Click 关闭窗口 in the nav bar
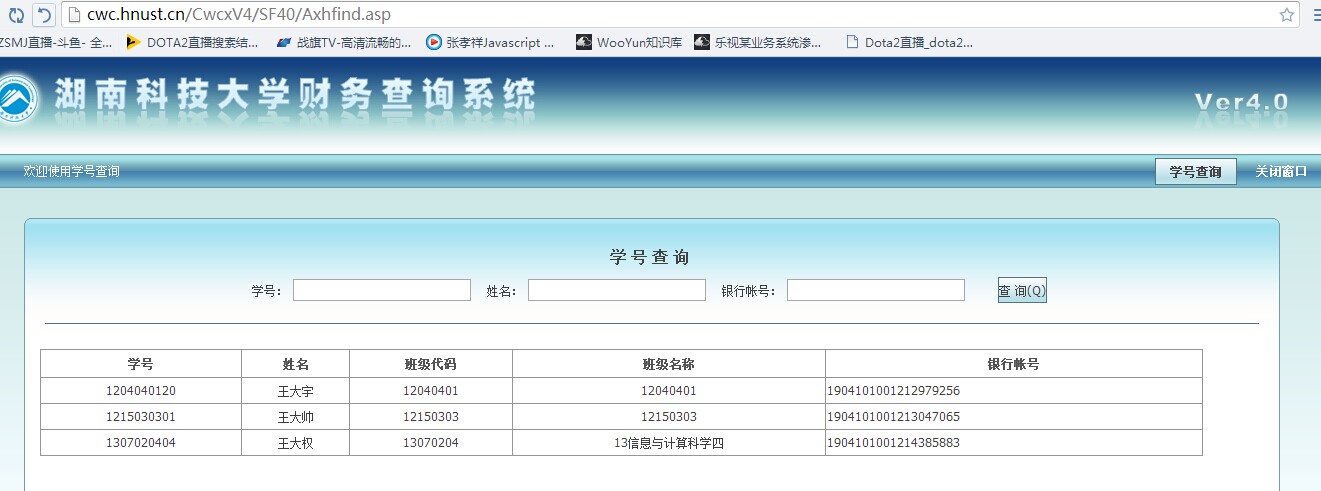Screen dimensions: 1321x491 click(x=1281, y=171)
